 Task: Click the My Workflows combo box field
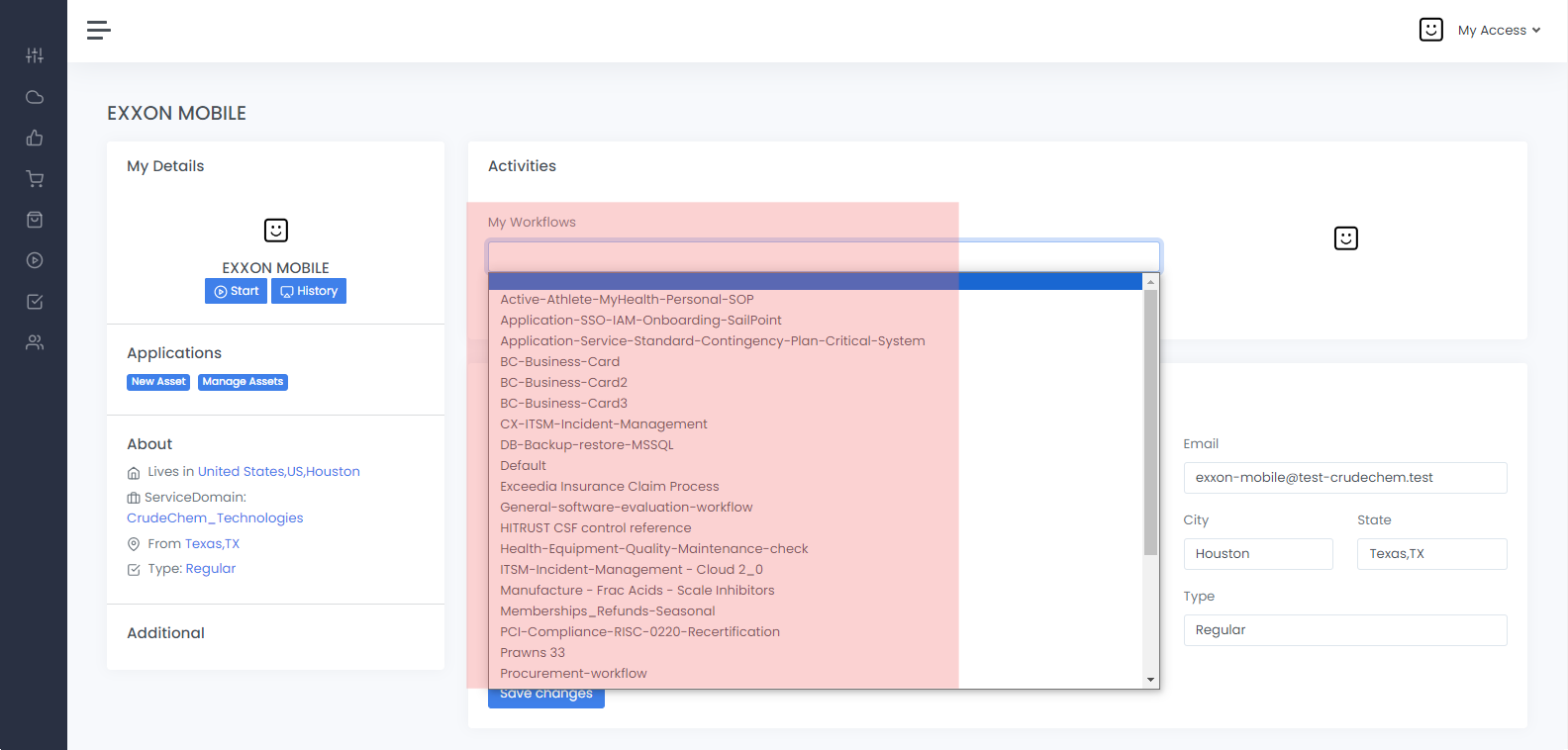(823, 257)
